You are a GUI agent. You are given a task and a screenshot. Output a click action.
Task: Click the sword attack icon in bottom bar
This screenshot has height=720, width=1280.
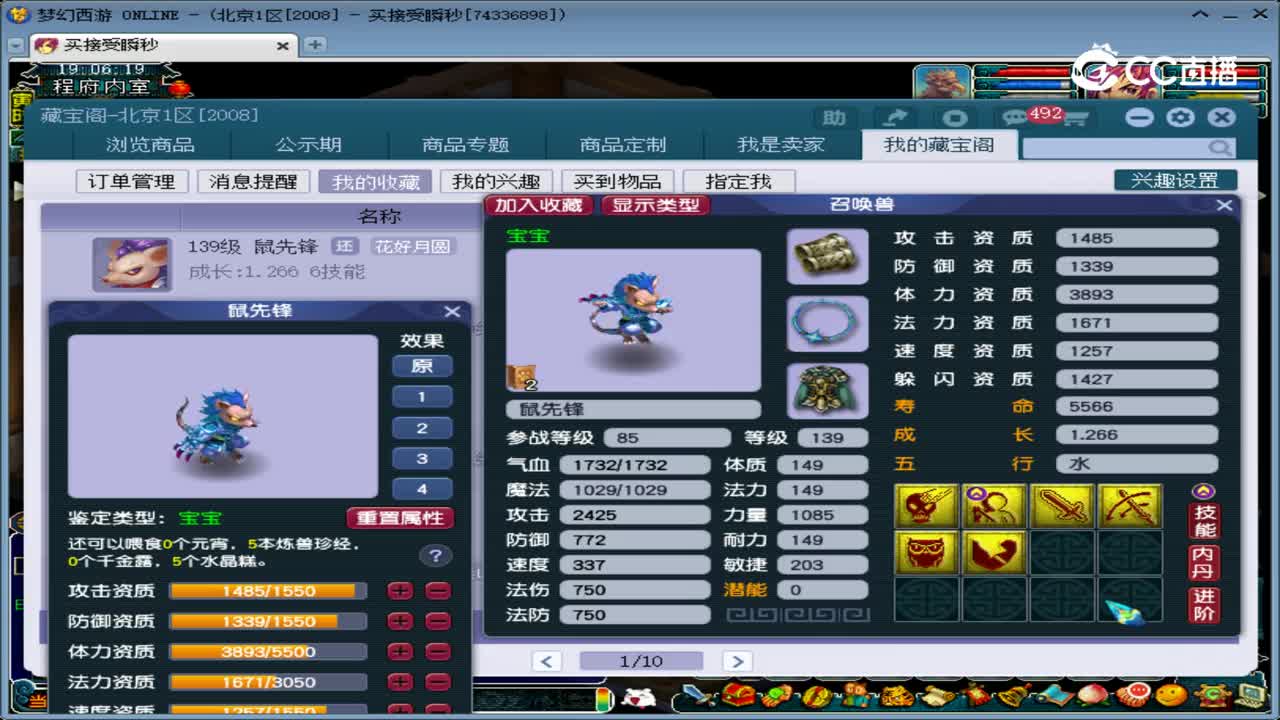pos(700,695)
